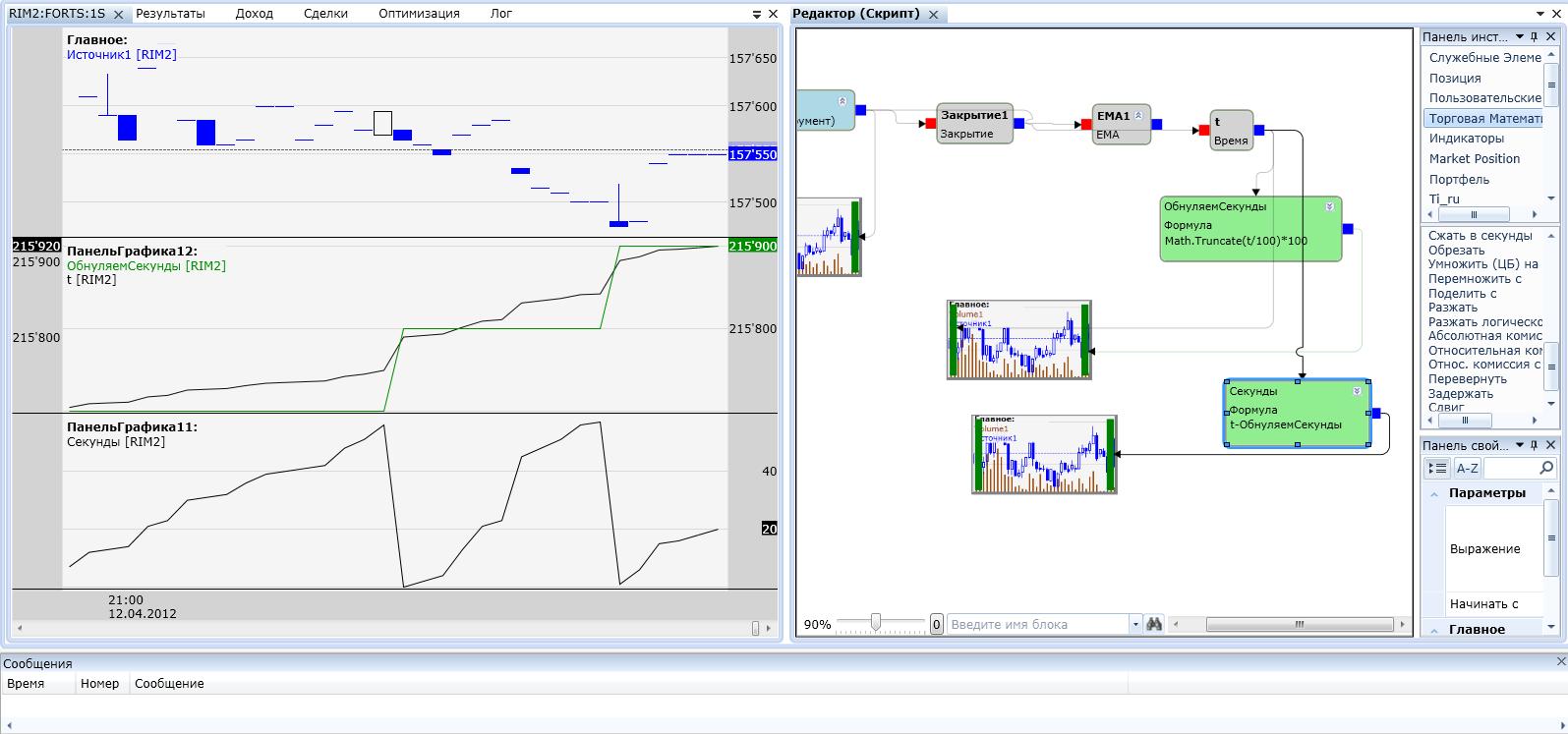The image size is (1568, 734).
Task: Close the RIM2:FORTS:1S chart tab
Action: pyautogui.click(x=118, y=15)
